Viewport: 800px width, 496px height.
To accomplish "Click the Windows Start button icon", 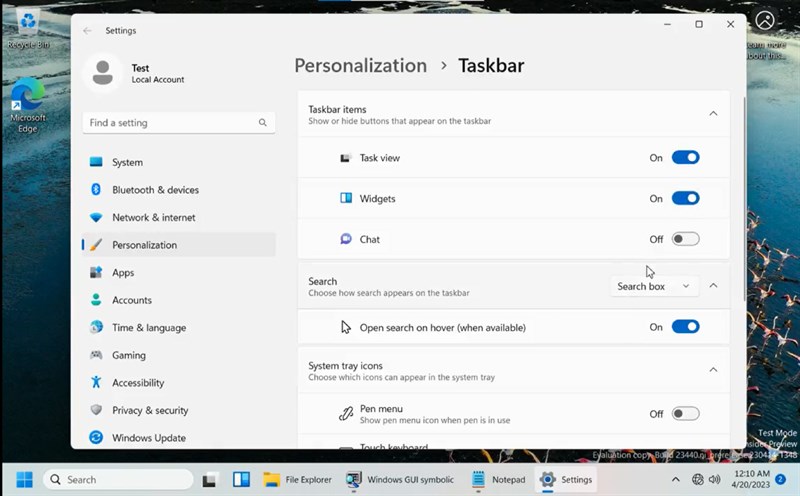I will [23, 479].
